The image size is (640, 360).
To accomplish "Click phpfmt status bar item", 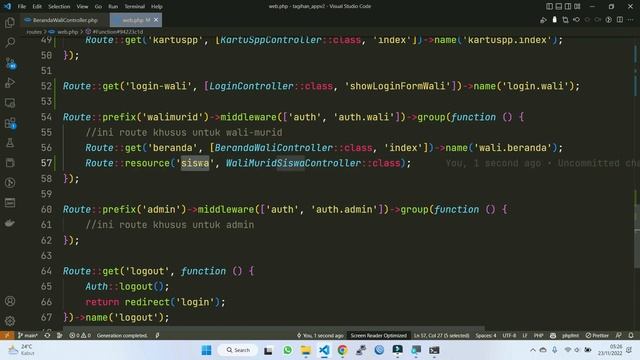I will click(x=570, y=335).
